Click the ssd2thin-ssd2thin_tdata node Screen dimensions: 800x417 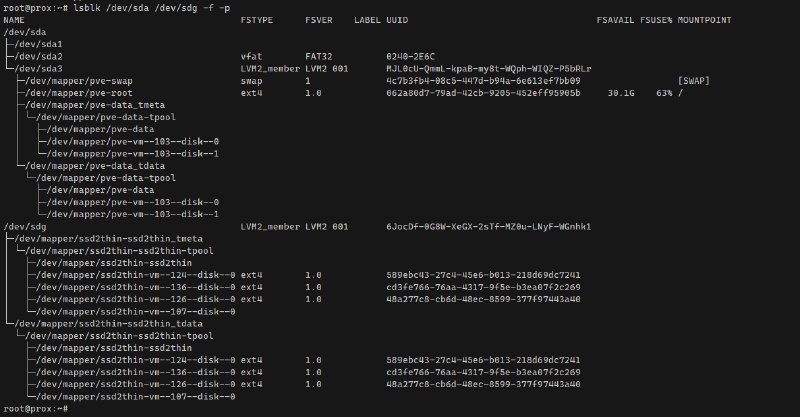109,324
